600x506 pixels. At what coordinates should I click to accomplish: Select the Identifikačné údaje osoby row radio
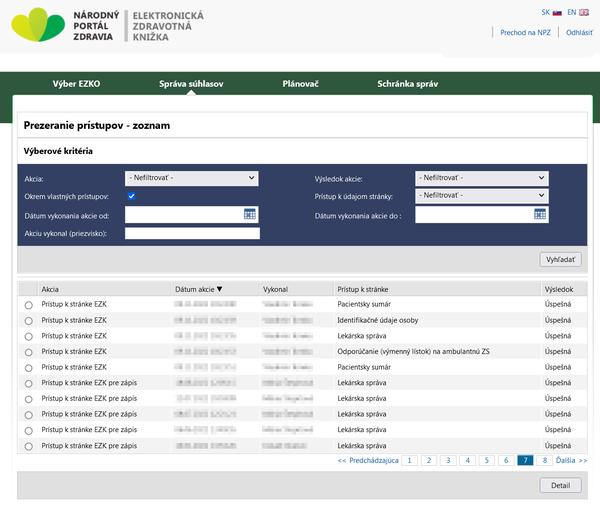28,320
